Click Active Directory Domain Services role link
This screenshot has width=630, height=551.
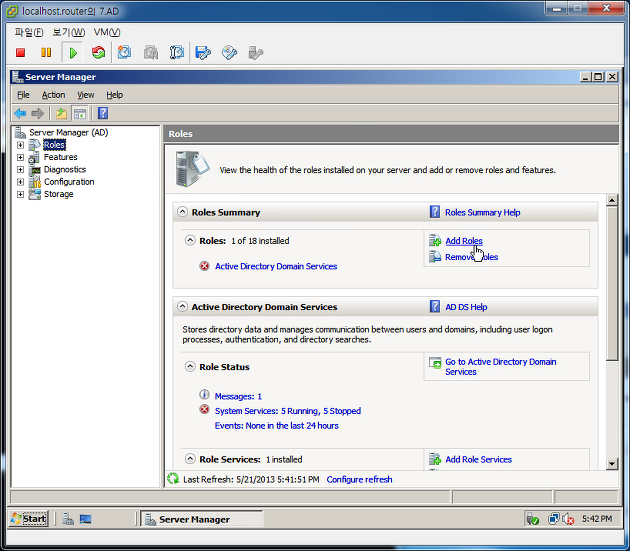[276, 266]
